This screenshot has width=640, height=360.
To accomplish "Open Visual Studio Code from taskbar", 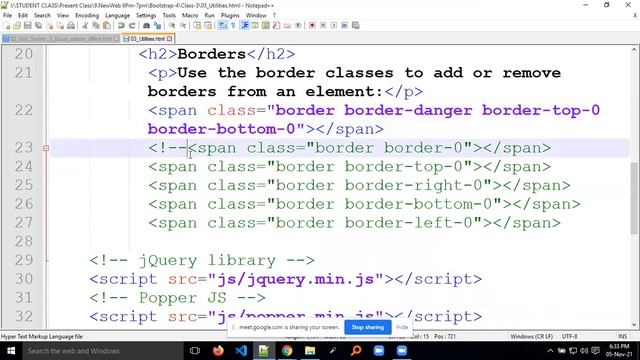I will click(x=241, y=351).
